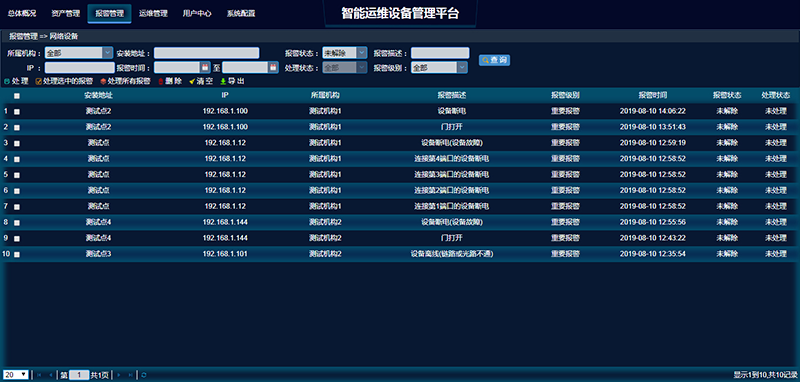Click 处理所有报警 toolbar button
The width and height of the screenshot is (800, 382).
(126, 81)
